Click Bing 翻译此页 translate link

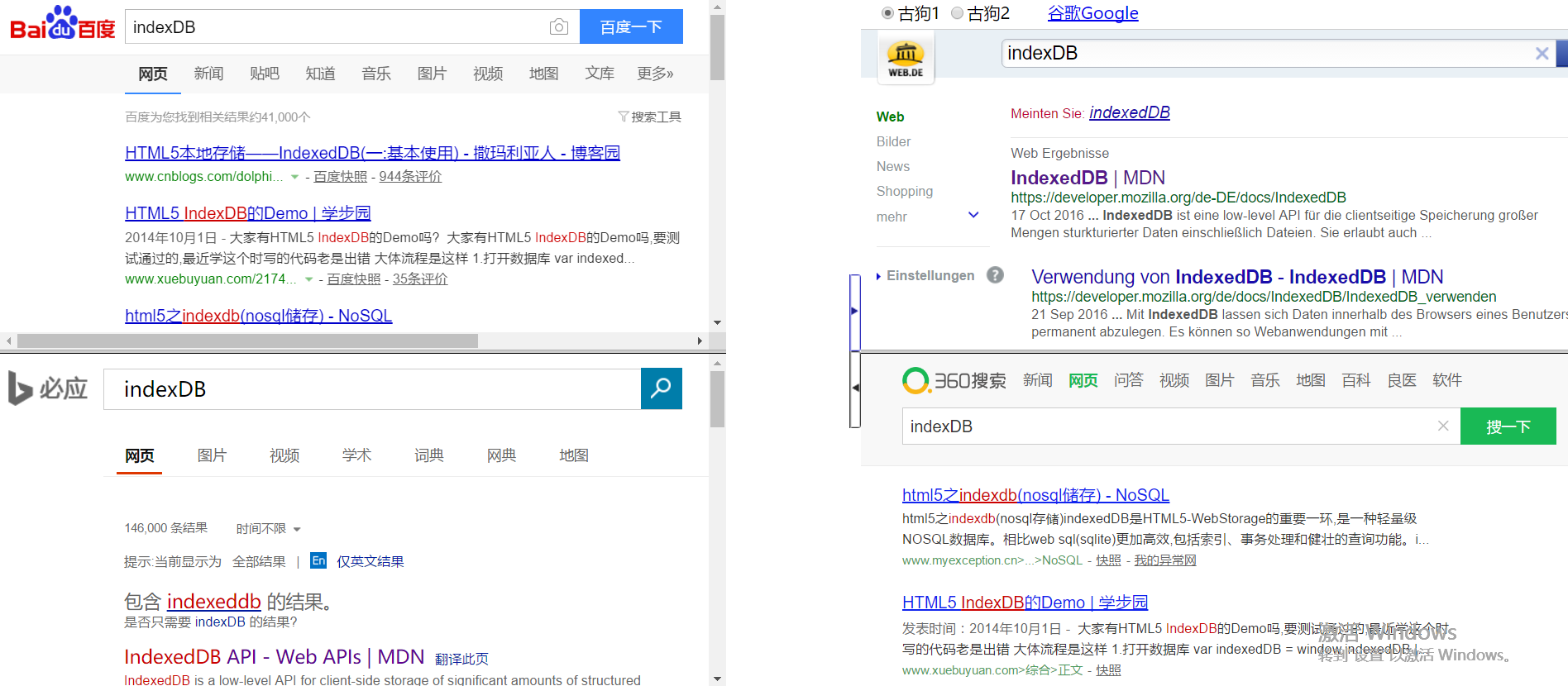(461, 659)
